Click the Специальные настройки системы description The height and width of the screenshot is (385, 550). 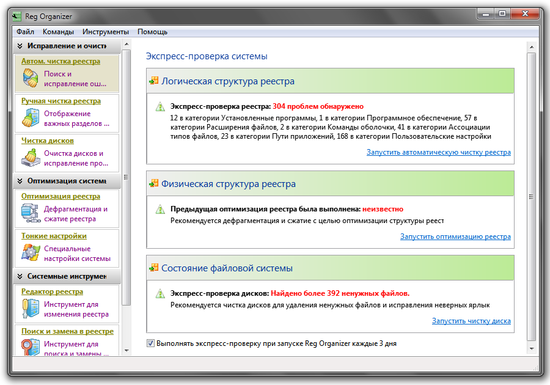[77, 253]
